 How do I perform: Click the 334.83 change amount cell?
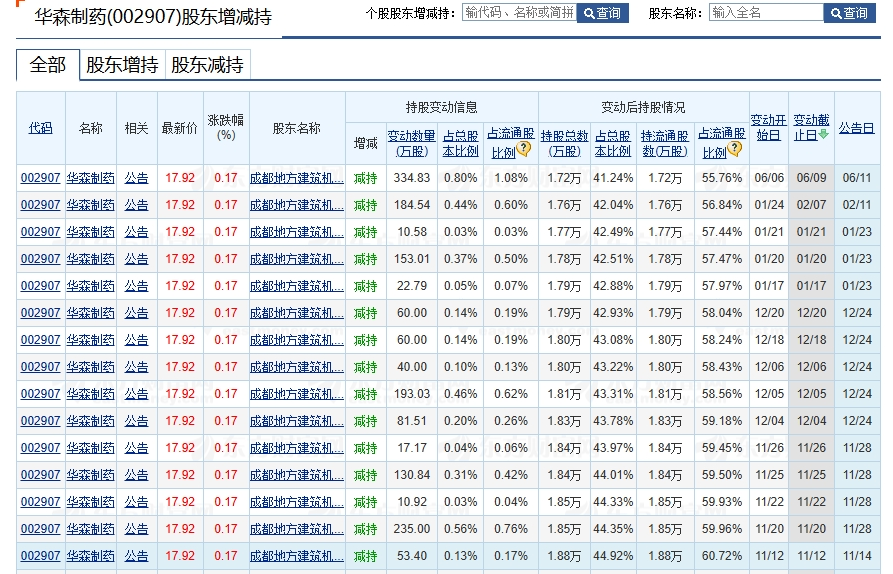coord(412,178)
